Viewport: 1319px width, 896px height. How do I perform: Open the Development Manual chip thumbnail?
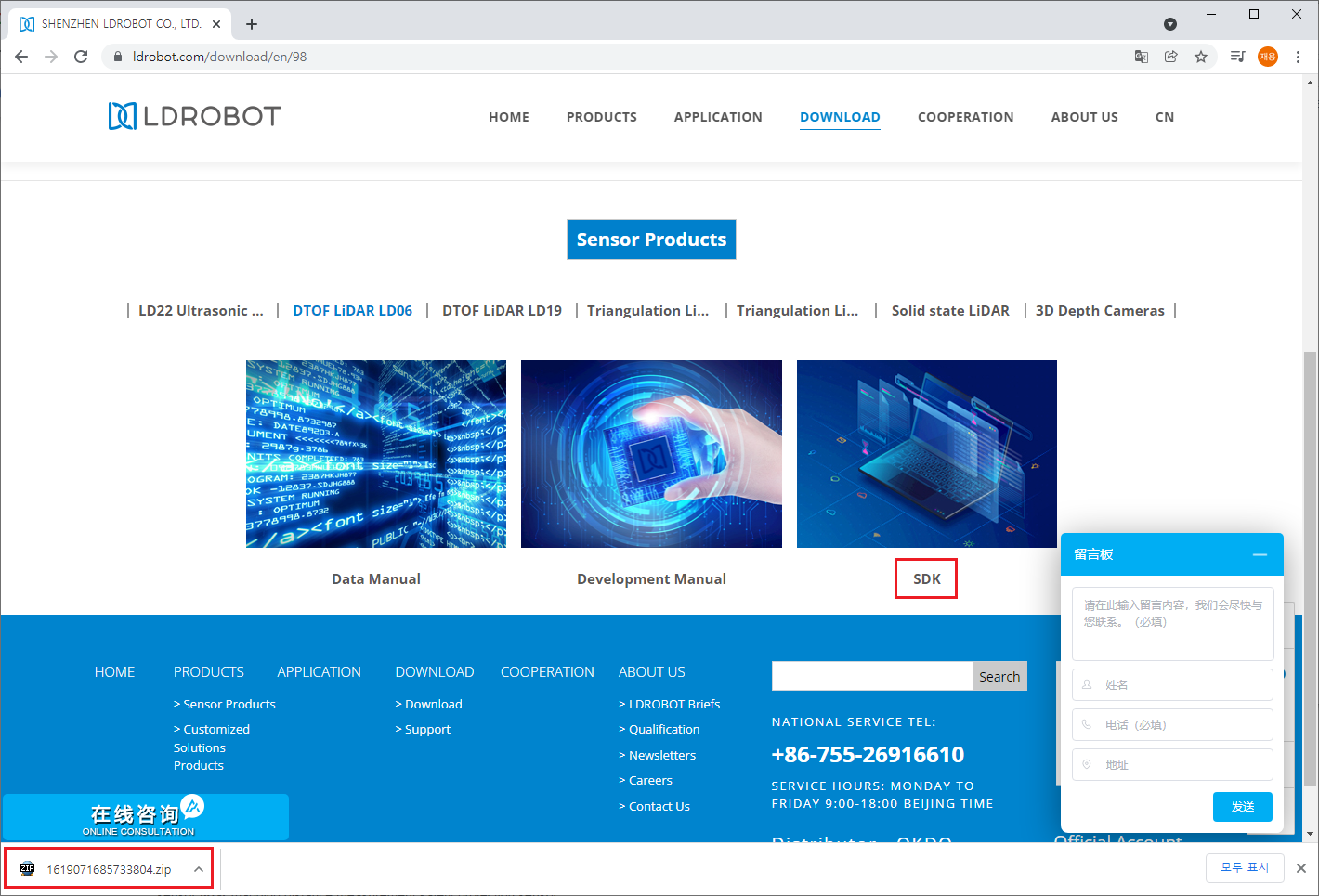tap(651, 454)
